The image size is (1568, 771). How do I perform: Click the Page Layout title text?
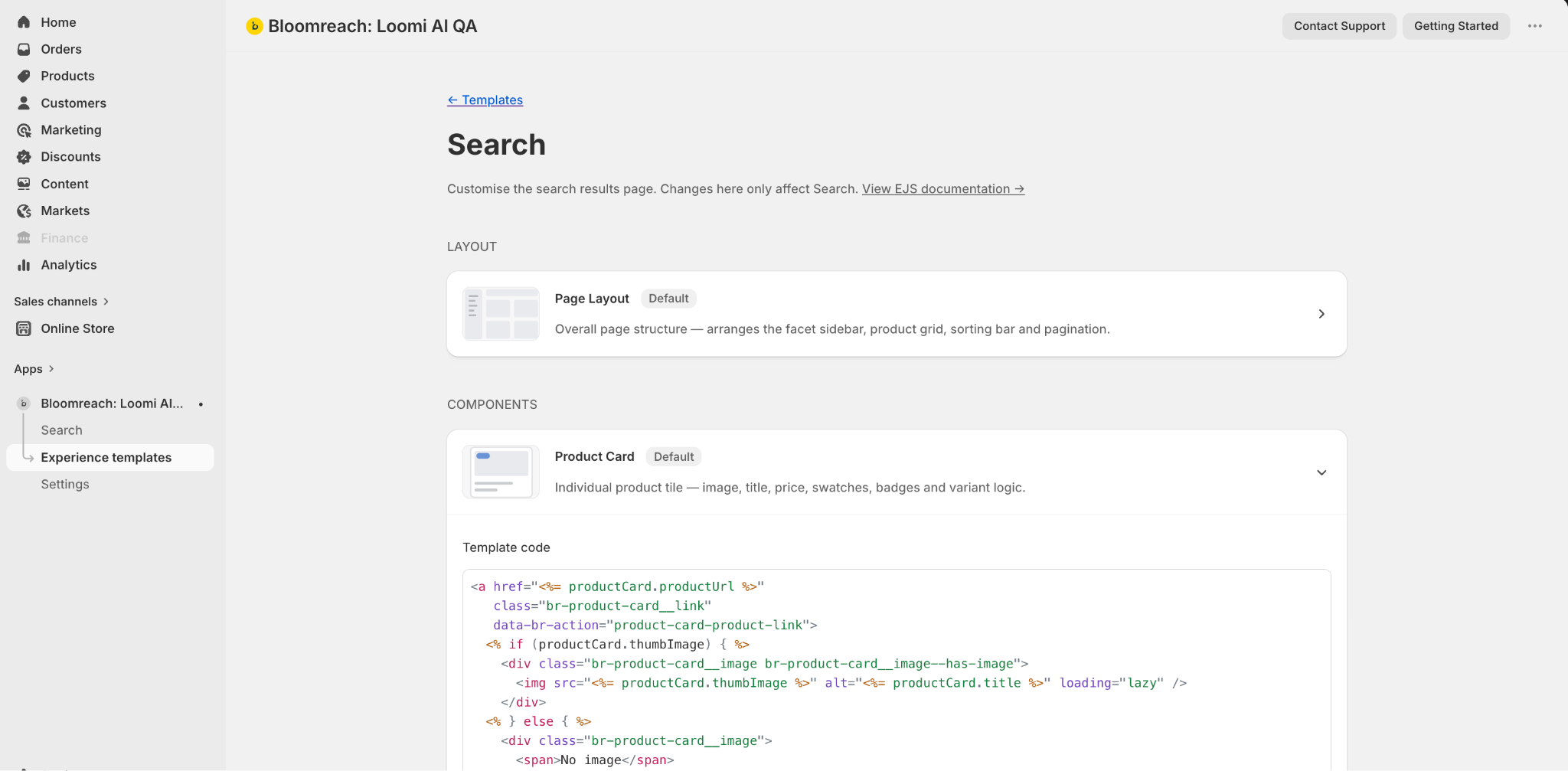tap(592, 299)
